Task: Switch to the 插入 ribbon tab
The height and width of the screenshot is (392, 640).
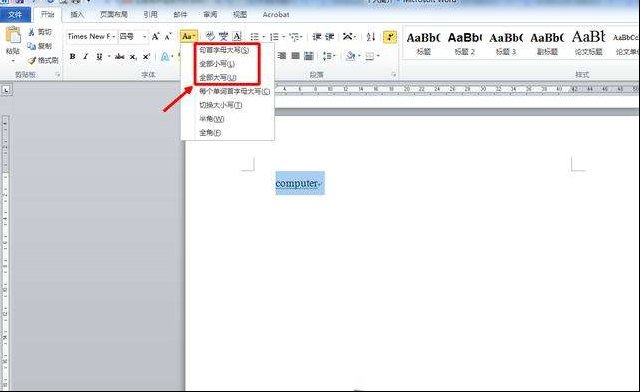Action: coord(77,15)
